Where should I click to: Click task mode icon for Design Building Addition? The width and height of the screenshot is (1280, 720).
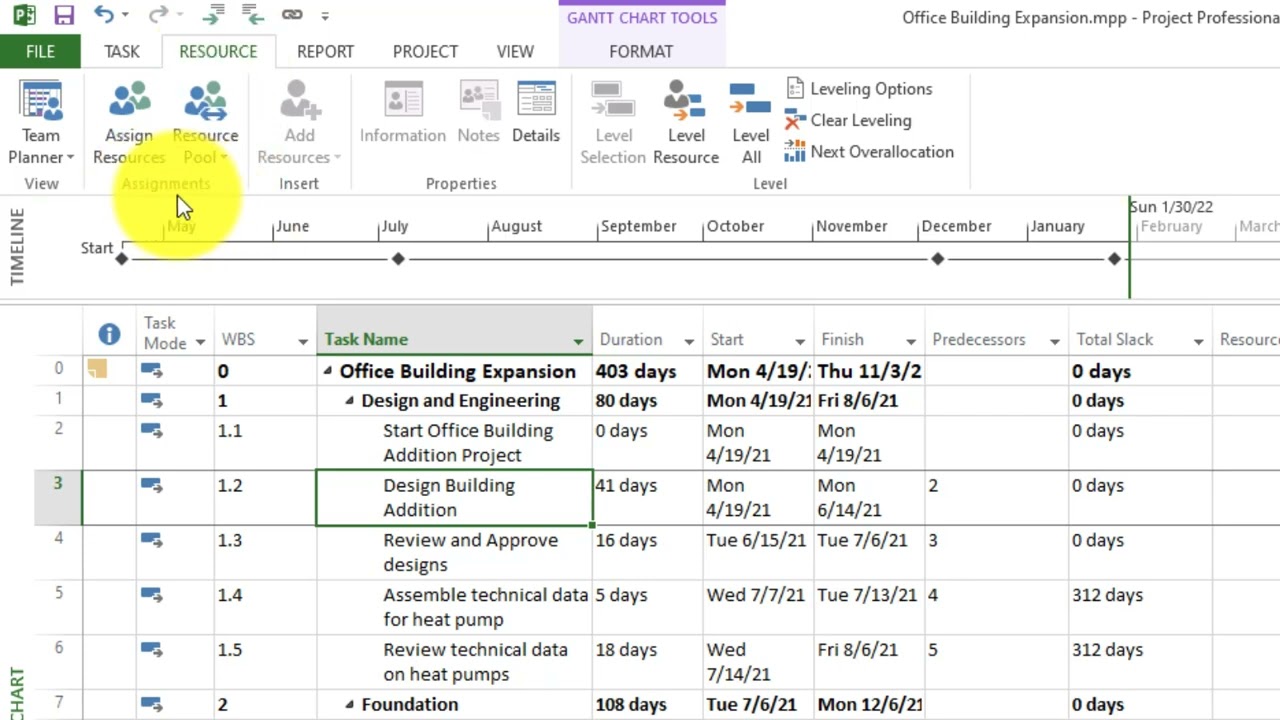[151, 485]
